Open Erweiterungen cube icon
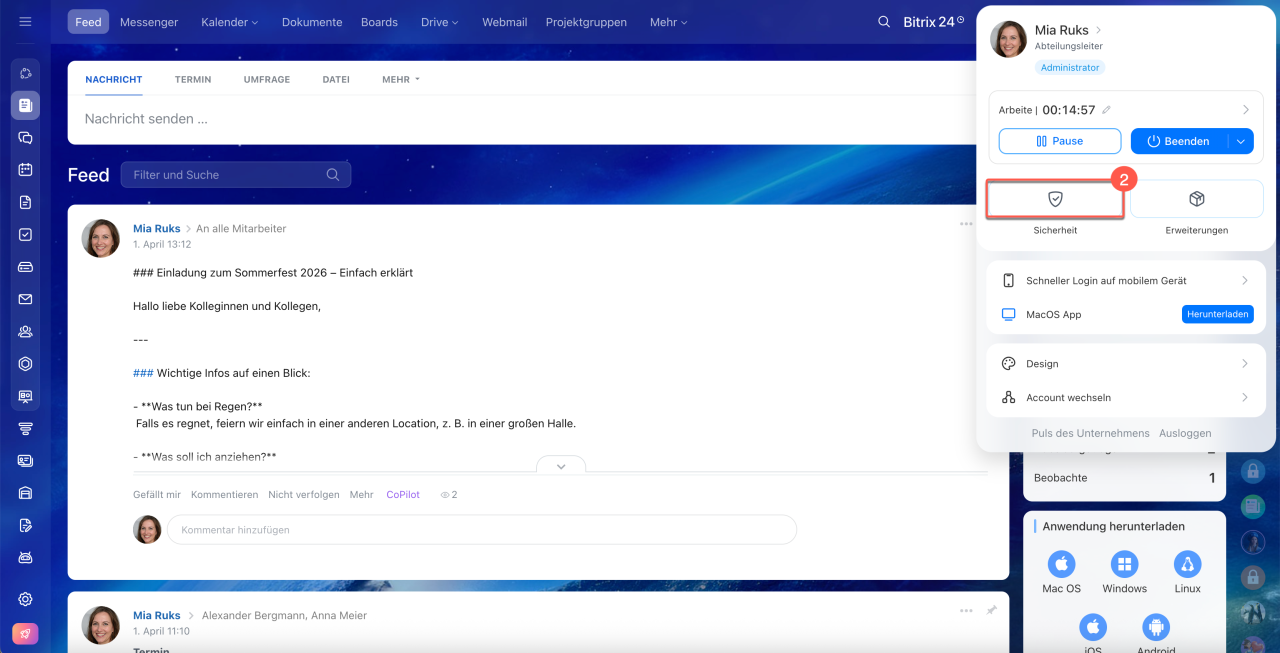Image resolution: width=1280 pixels, height=653 pixels. 1196,199
